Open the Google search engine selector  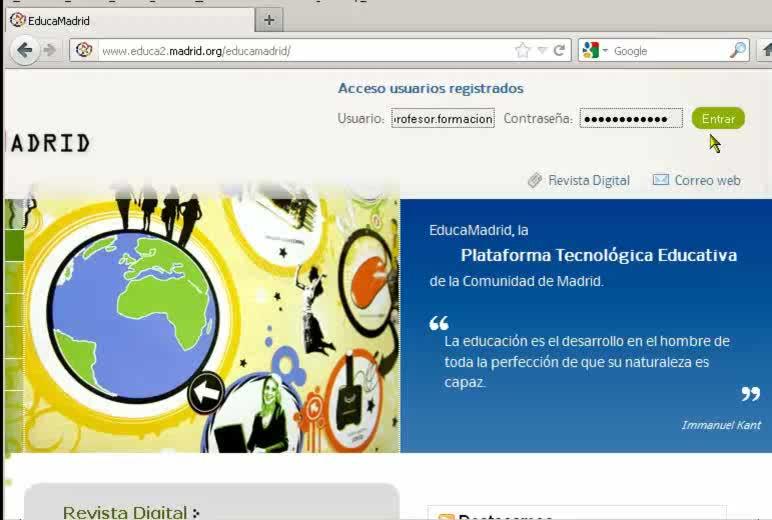point(595,50)
